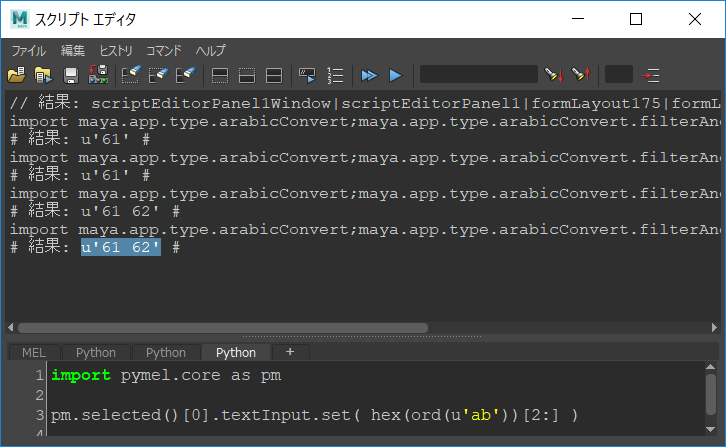Click the input editor vertical scrollbar thumb
726x447 pixels.
click(711, 395)
